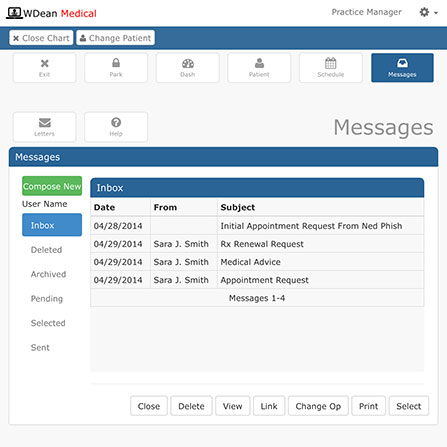
Task: Select the Messages inbox icon tile
Action: pyautogui.click(x=402, y=68)
